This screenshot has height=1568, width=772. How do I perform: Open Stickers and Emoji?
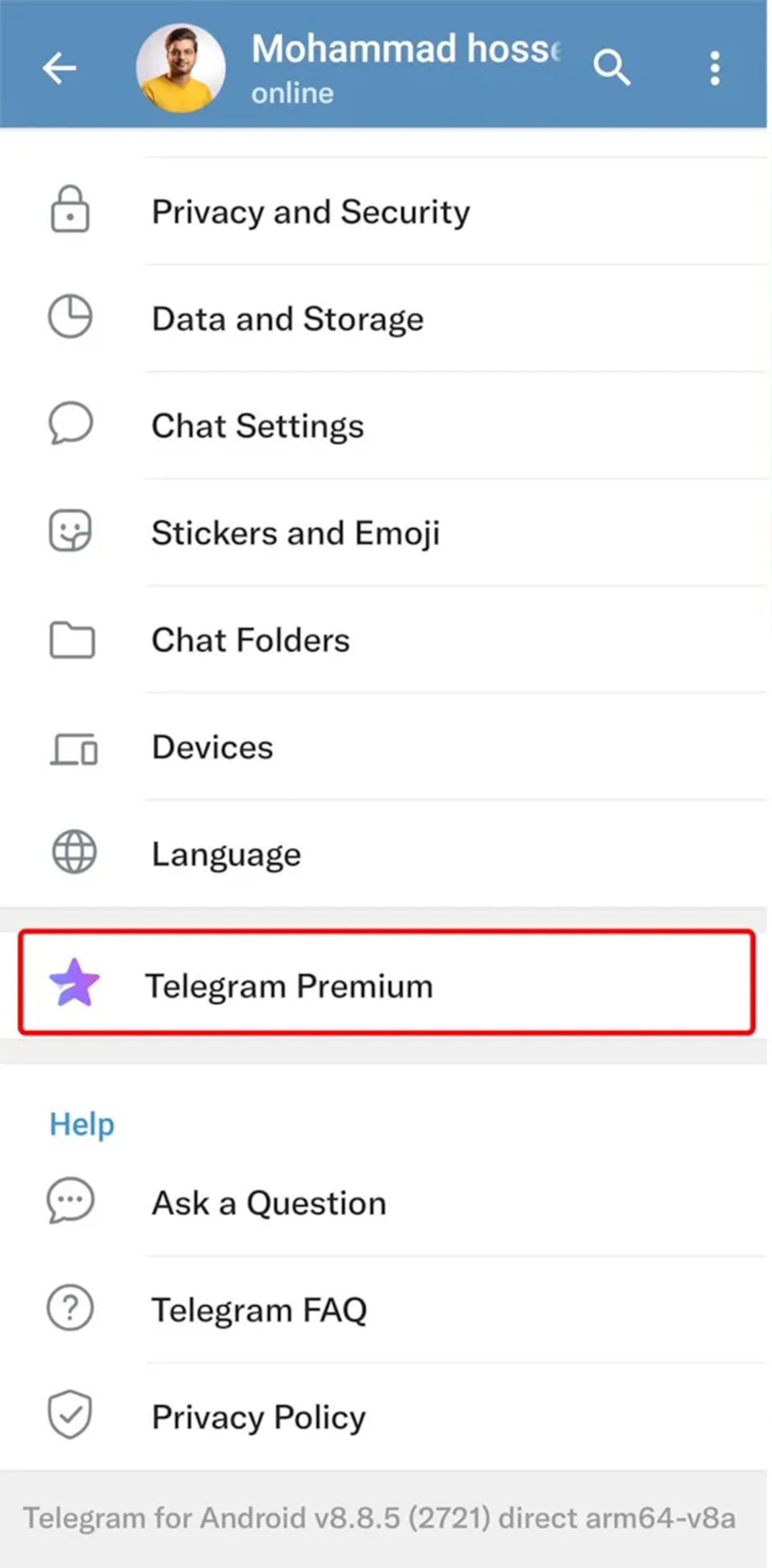(x=384, y=533)
